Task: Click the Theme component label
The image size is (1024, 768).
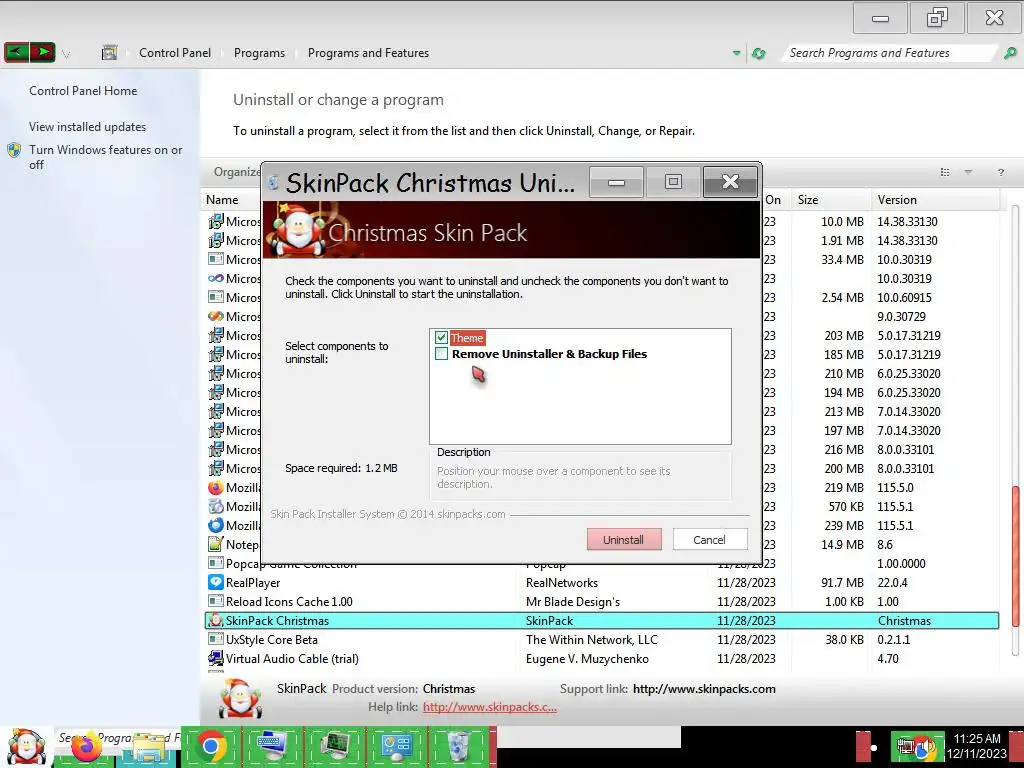Action: click(x=467, y=338)
